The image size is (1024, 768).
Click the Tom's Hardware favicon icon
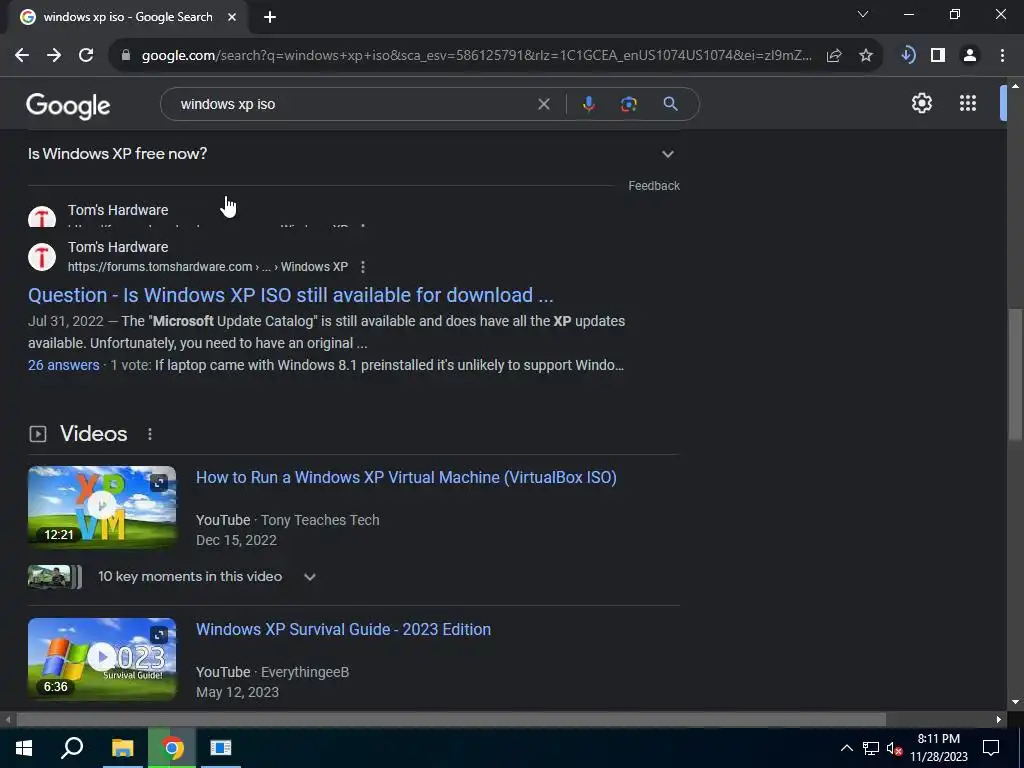pyautogui.click(x=42, y=257)
